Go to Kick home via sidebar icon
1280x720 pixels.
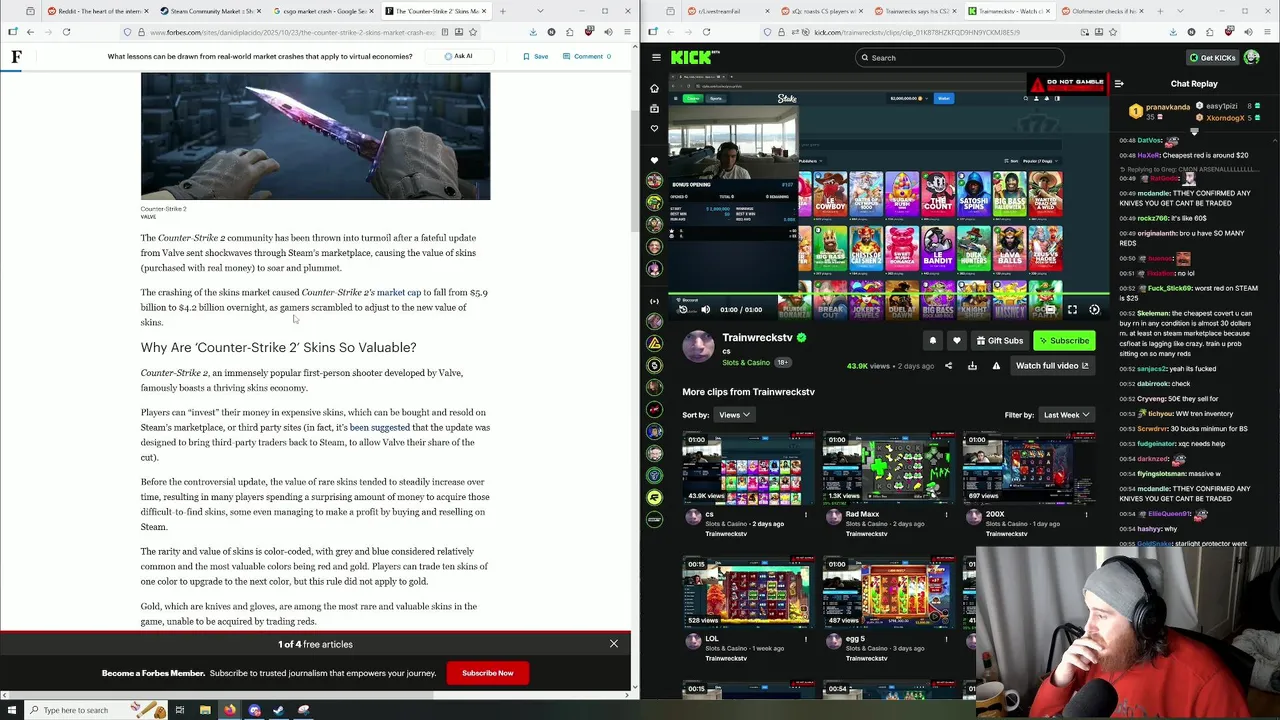pyautogui.click(x=654, y=88)
